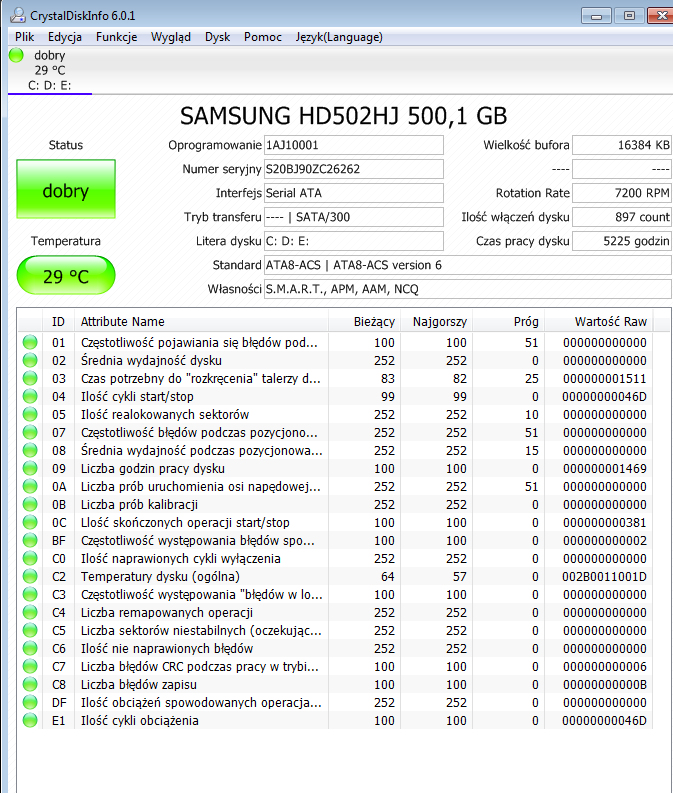Click raw value 000000001511
The width and height of the screenshot is (673, 793).
click(x=605, y=378)
